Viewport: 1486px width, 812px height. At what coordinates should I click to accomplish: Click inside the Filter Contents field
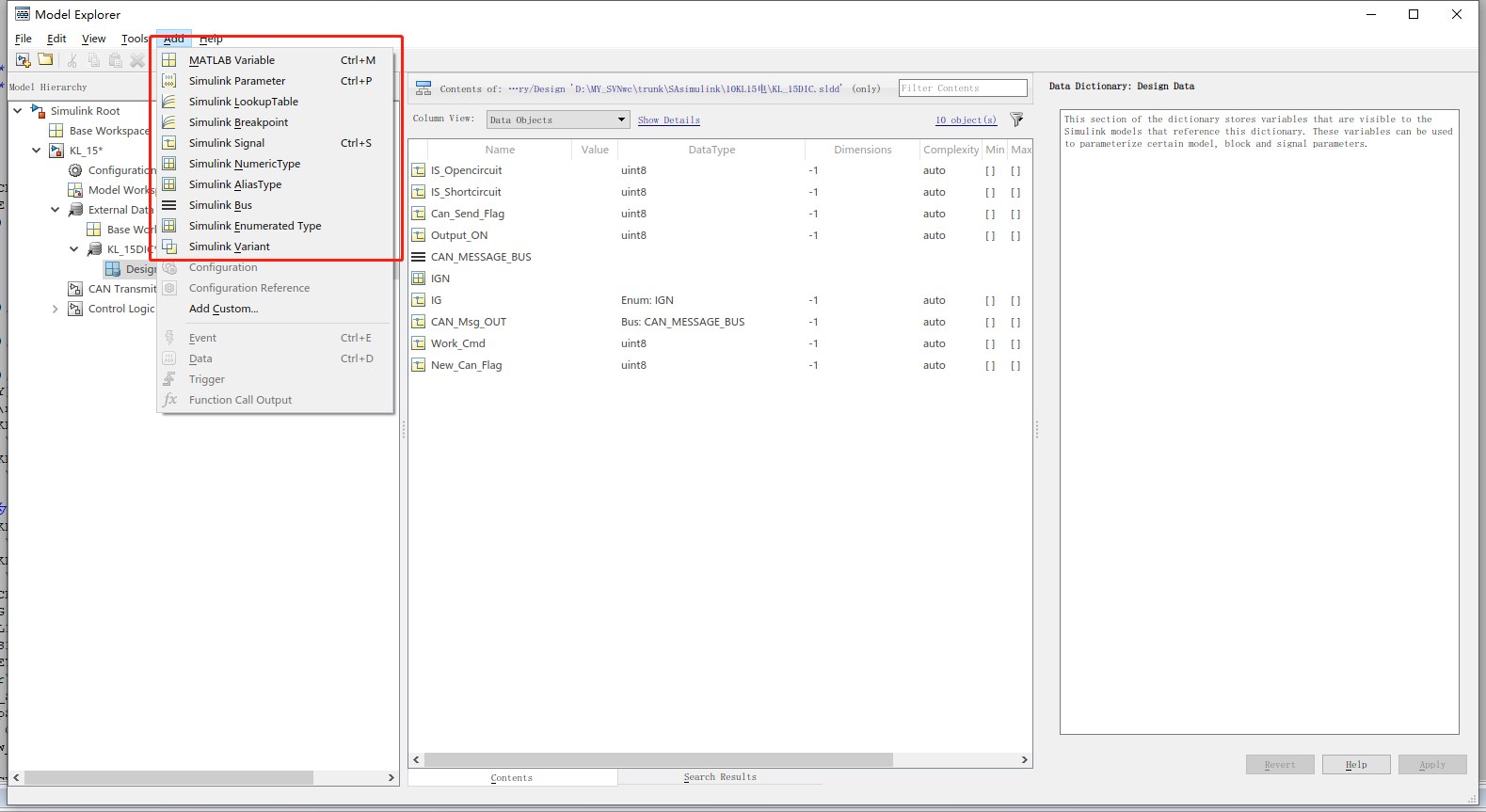coord(963,88)
